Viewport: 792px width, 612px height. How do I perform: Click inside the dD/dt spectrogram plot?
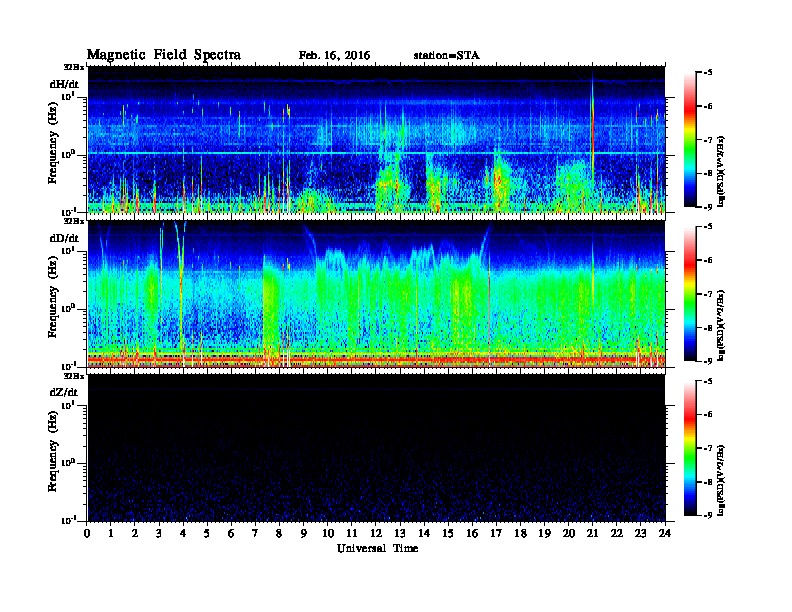[x=376, y=294]
